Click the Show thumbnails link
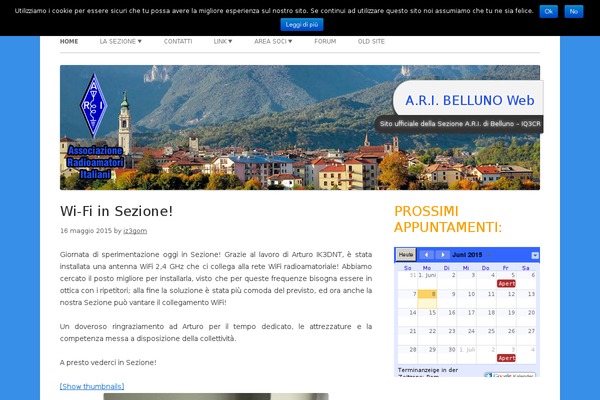Image resolution: width=600 pixels, height=400 pixels. 92,386
